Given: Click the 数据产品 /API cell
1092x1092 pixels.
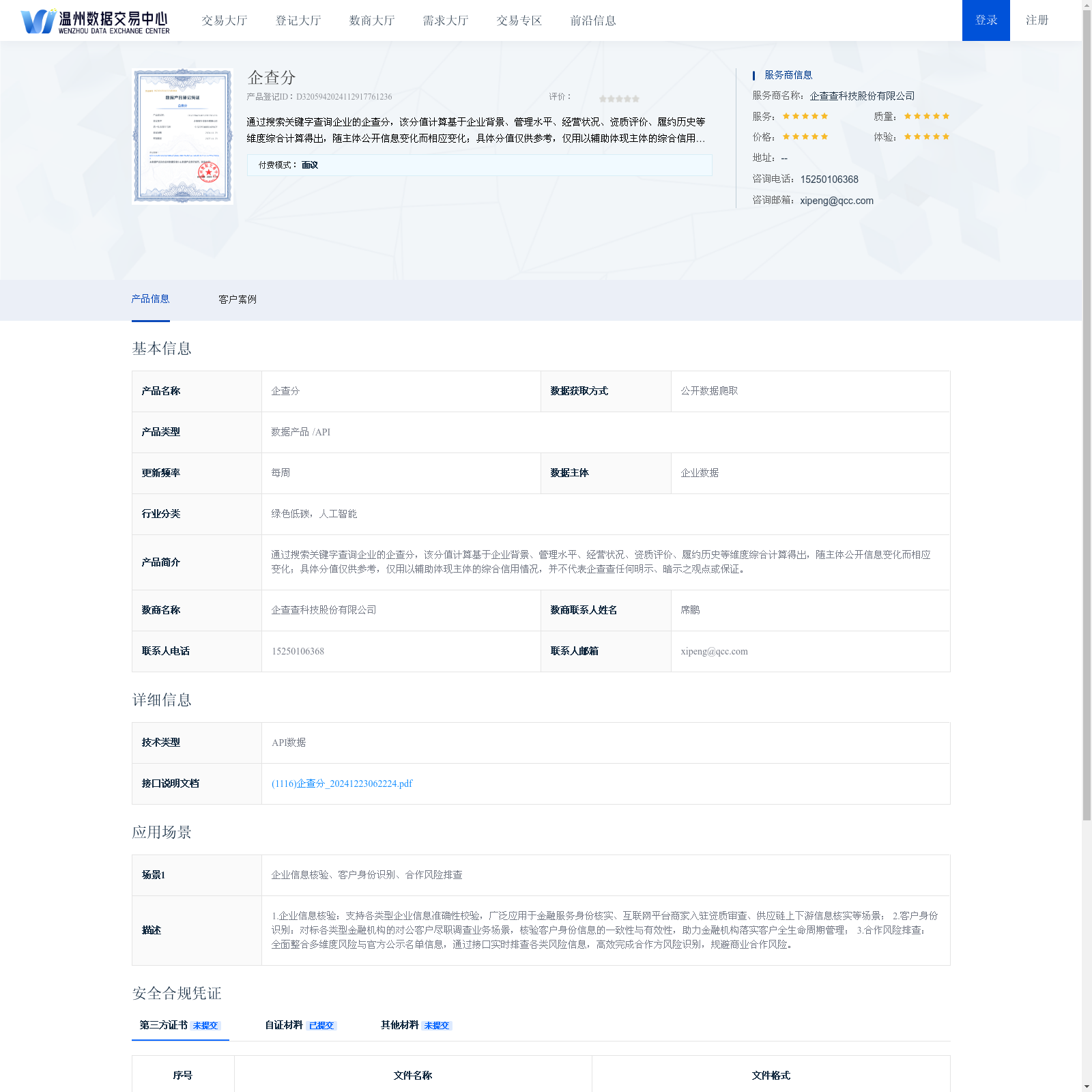Looking at the screenshot, I should [x=605, y=432].
